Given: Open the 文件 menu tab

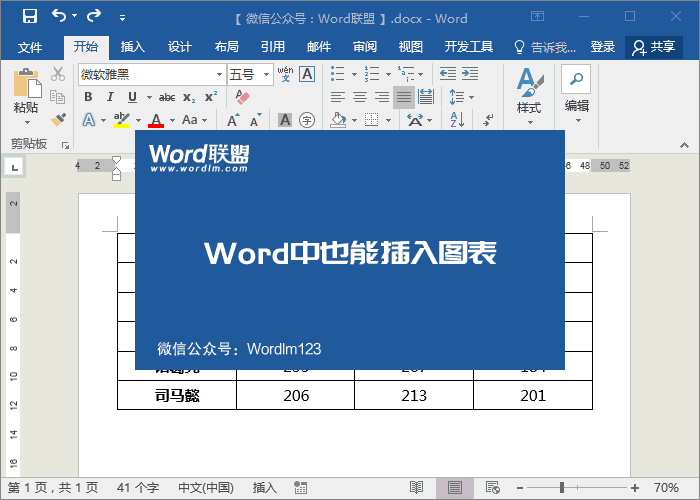Looking at the screenshot, I should tap(30, 47).
